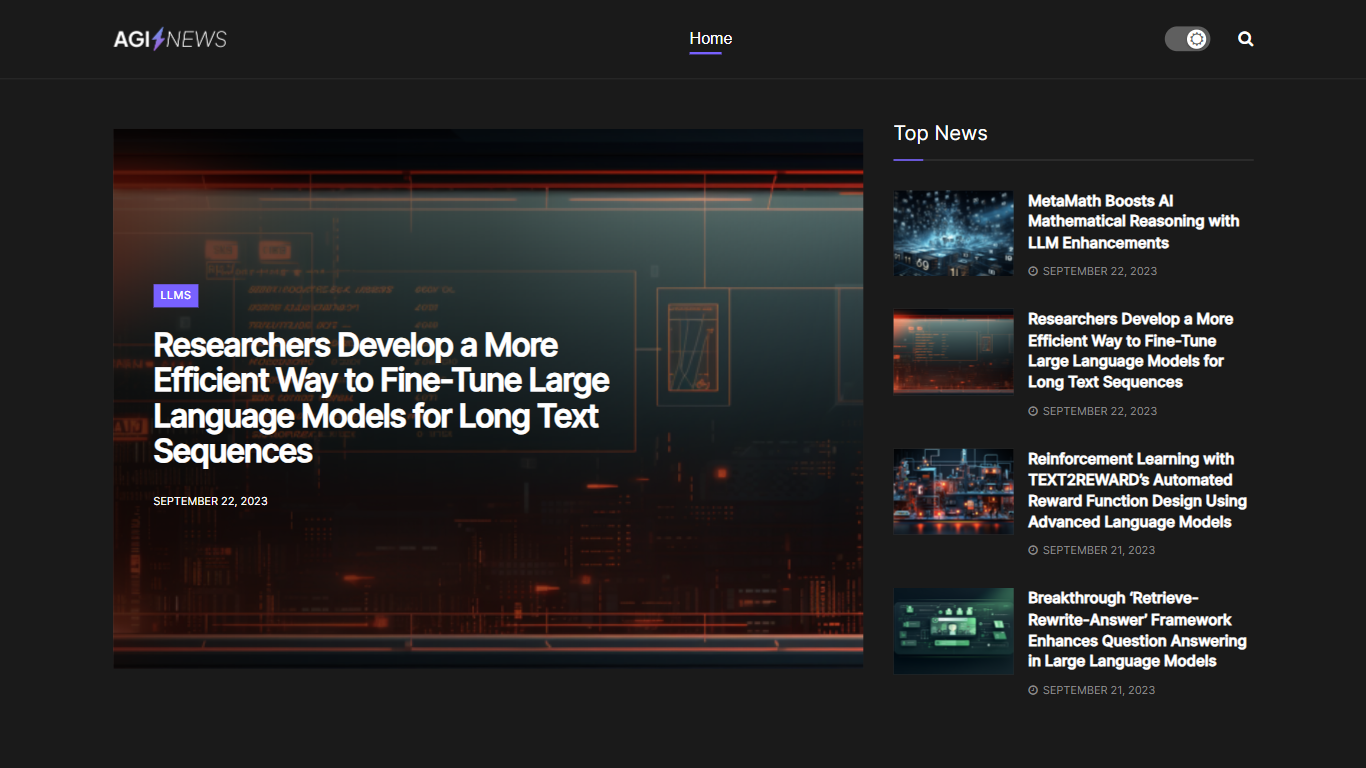This screenshot has width=1366, height=768.
Task: Select the LLMS category tag
Action: 176,295
